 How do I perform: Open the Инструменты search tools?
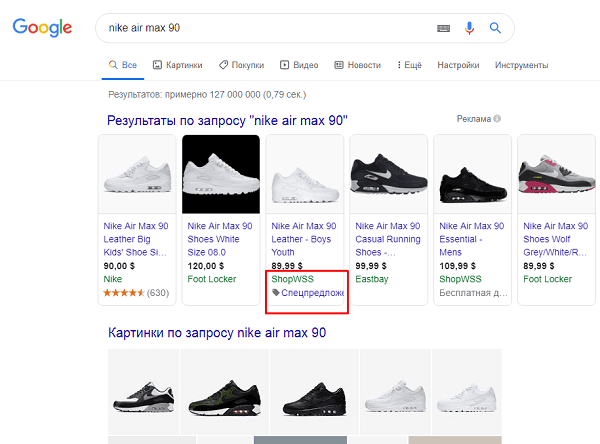coord(521,65)
